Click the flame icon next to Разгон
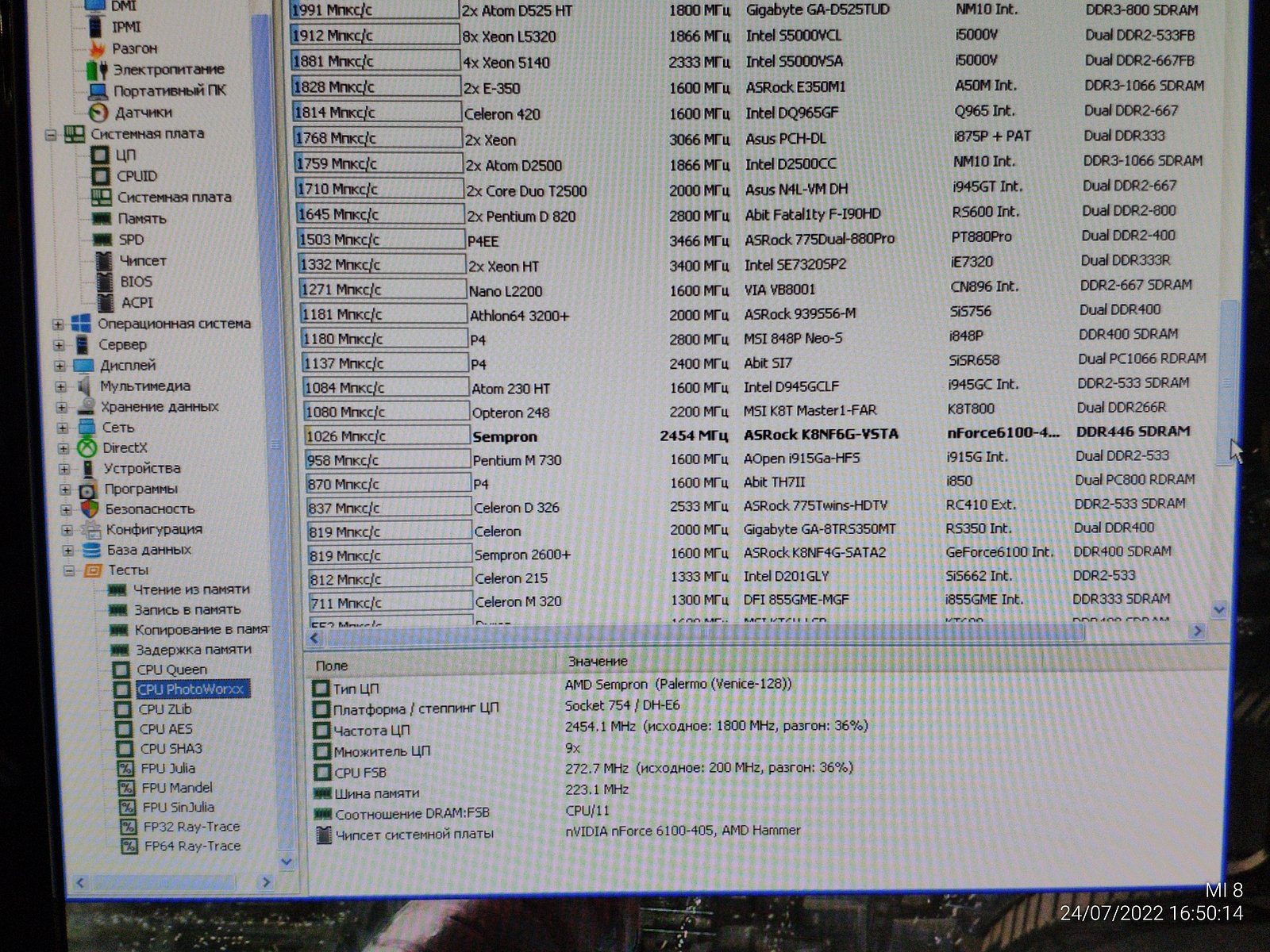This screenshot has width=1270, height=952. click(x=98, y=49)
